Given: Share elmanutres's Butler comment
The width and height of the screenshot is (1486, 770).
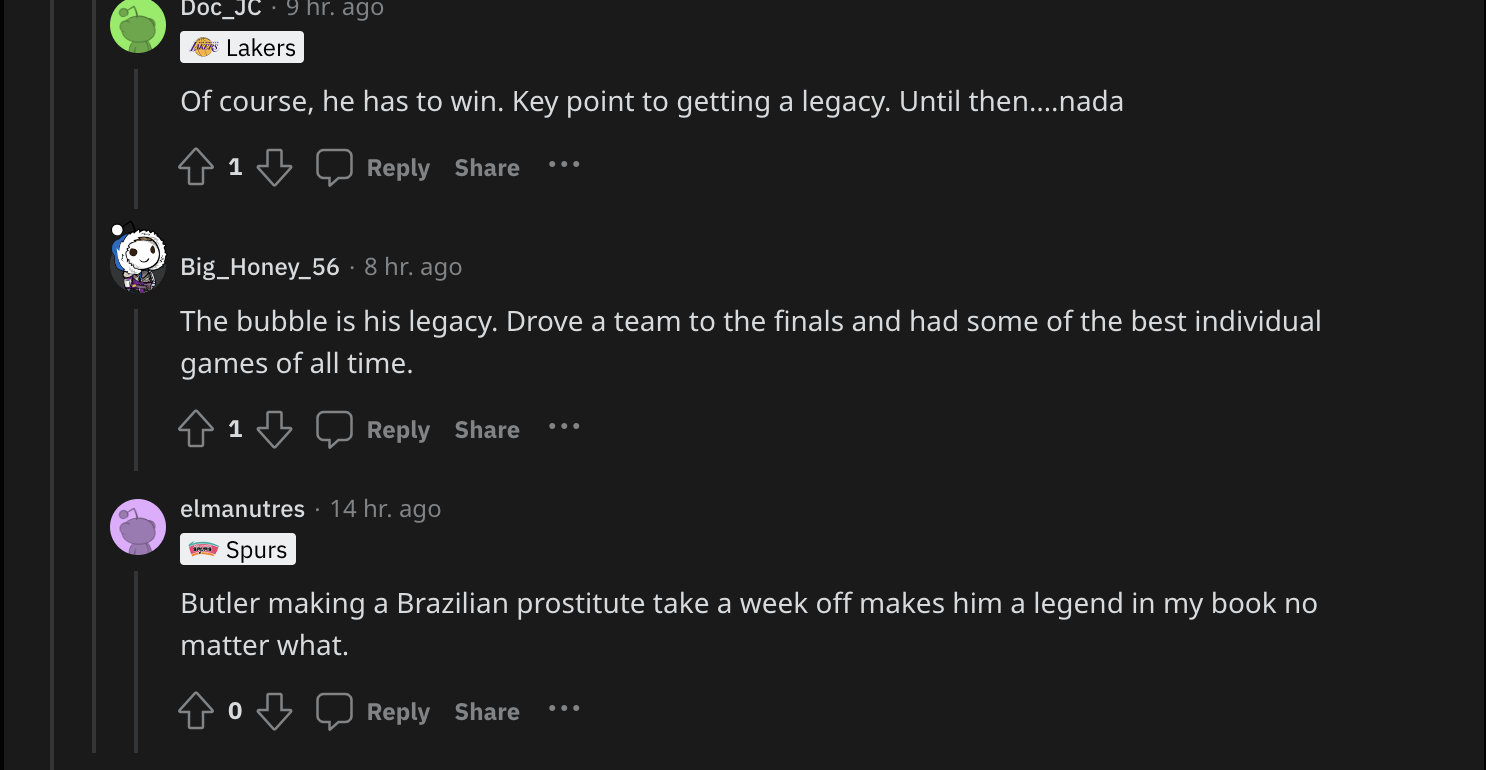Looking at the screenshot, I should 487,712.
